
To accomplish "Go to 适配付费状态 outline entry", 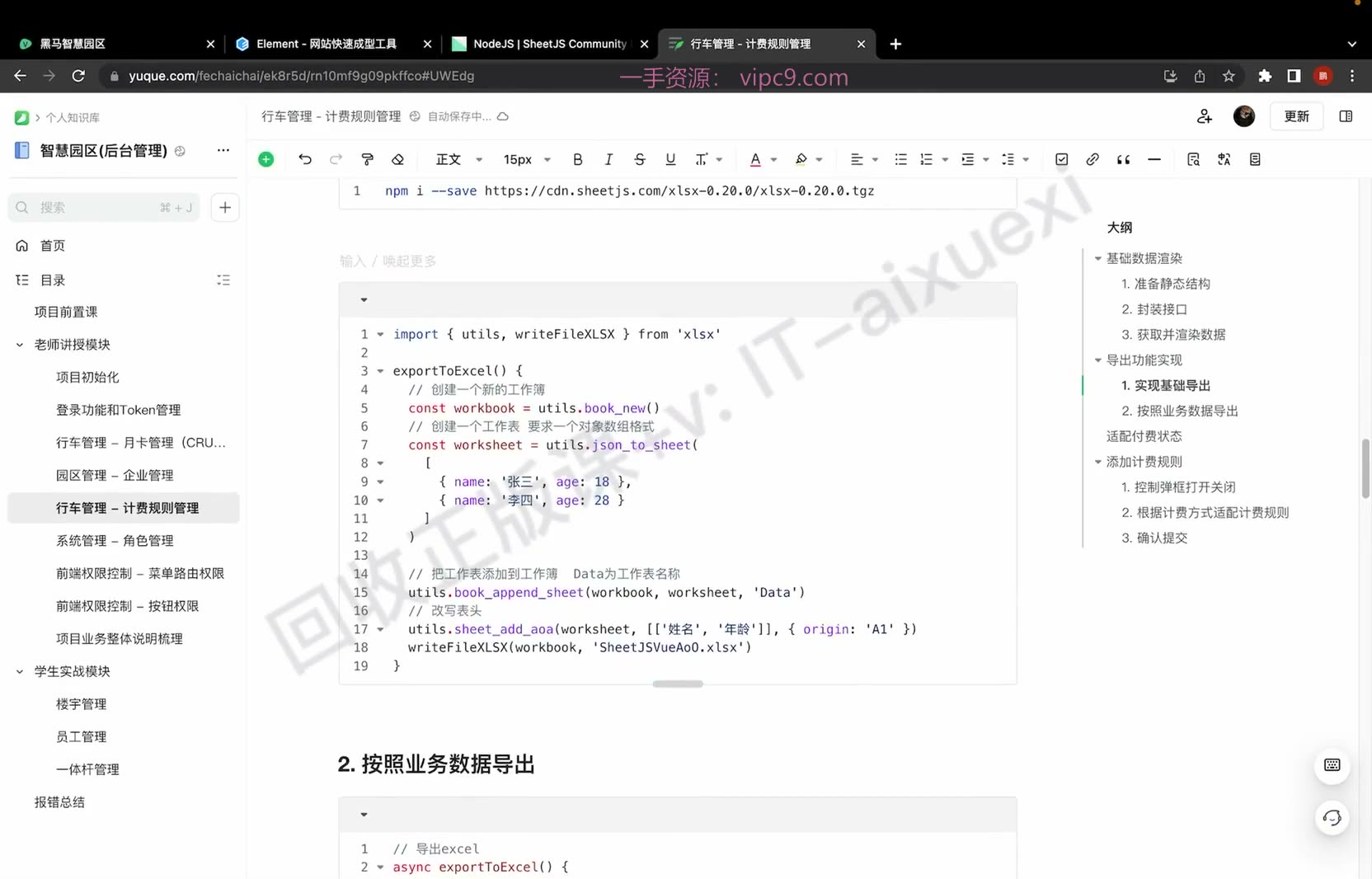I will (1144, 436).
